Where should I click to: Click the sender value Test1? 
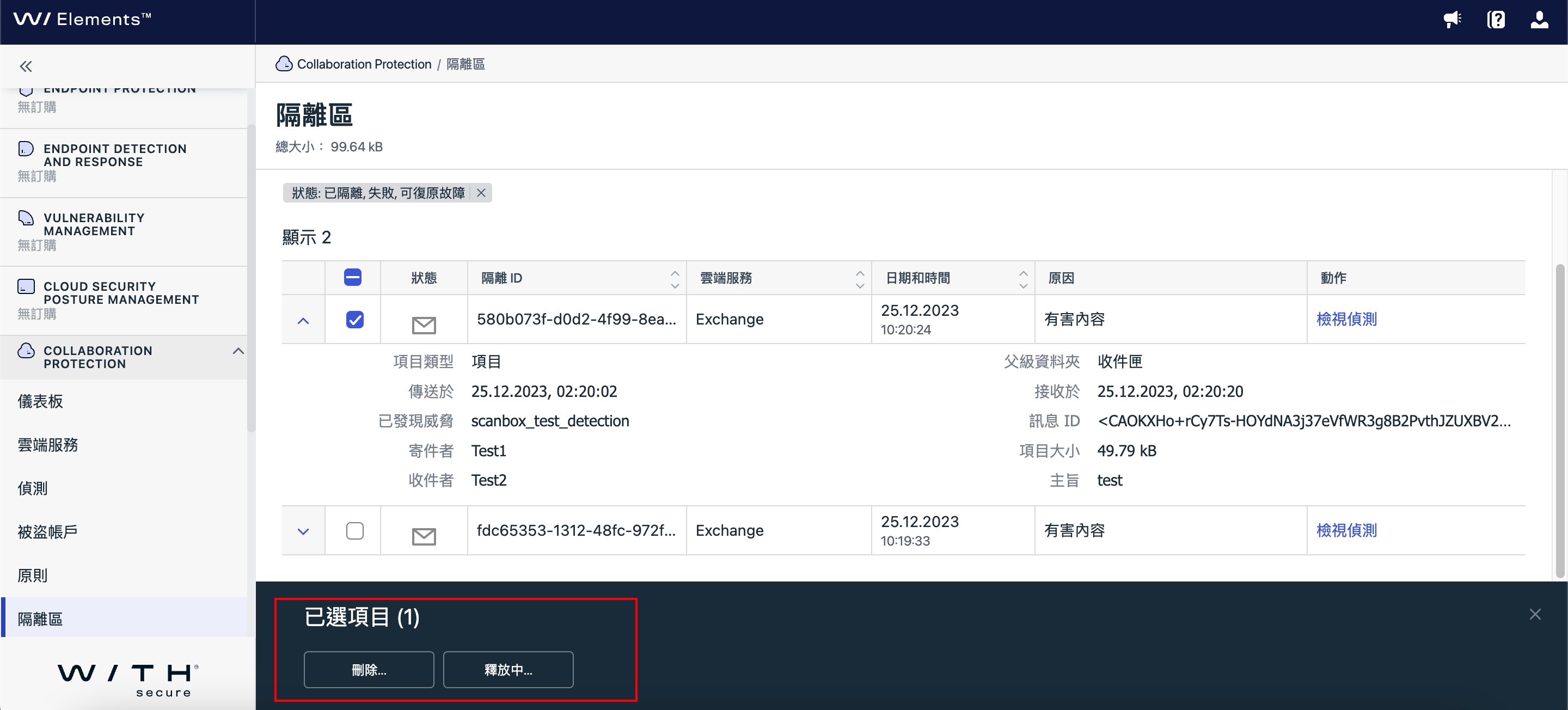point(488,451)
